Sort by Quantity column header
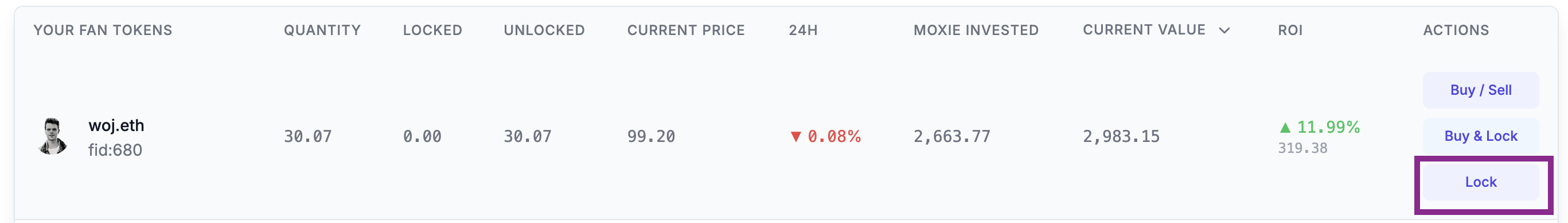Screen dimensions: 1568x223 [x=322, y=30]
